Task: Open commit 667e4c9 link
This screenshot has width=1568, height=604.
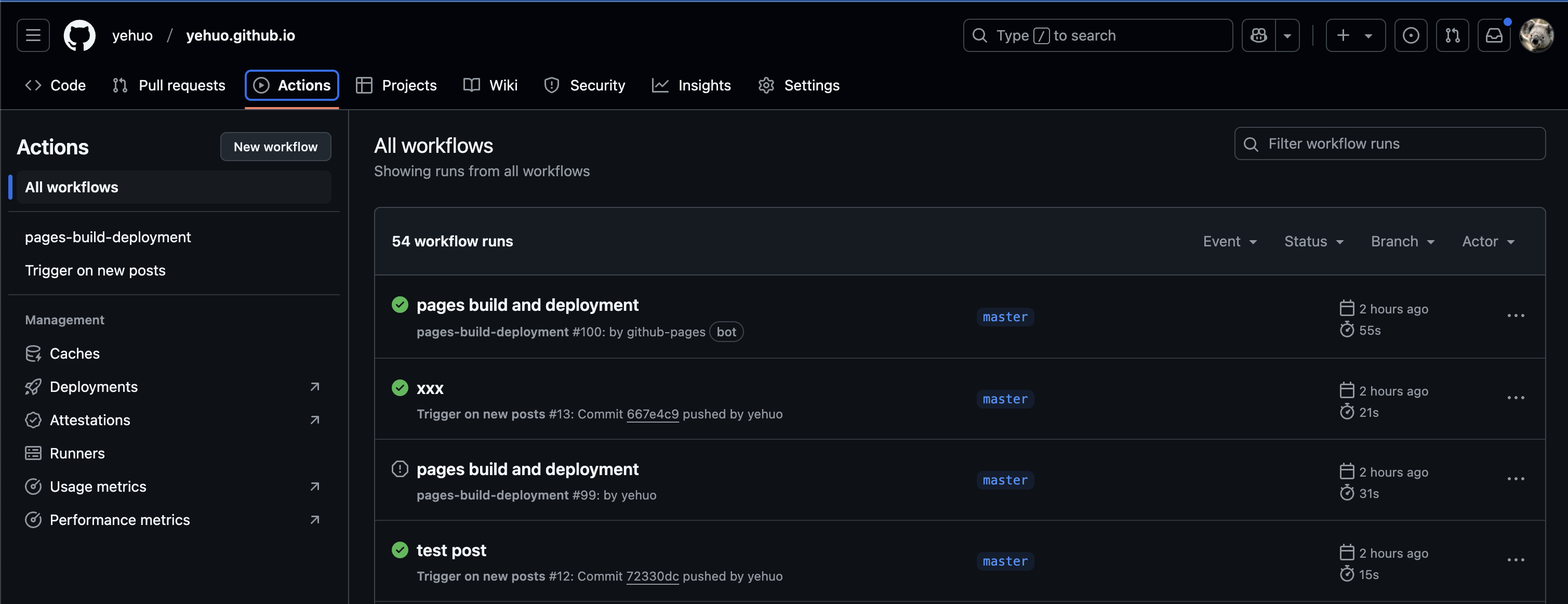Action: (653, 414)
